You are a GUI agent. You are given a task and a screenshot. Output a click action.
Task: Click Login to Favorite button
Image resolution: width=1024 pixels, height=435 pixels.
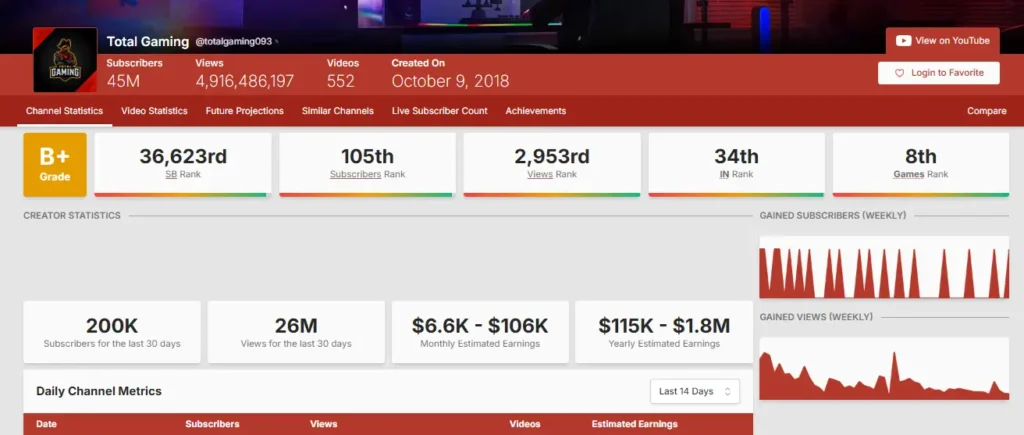(938, 73)
